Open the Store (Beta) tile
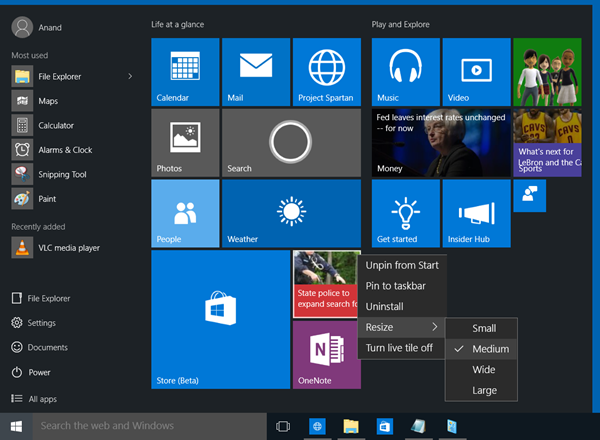Screen dimensions: 600x440 click(219, 319)
